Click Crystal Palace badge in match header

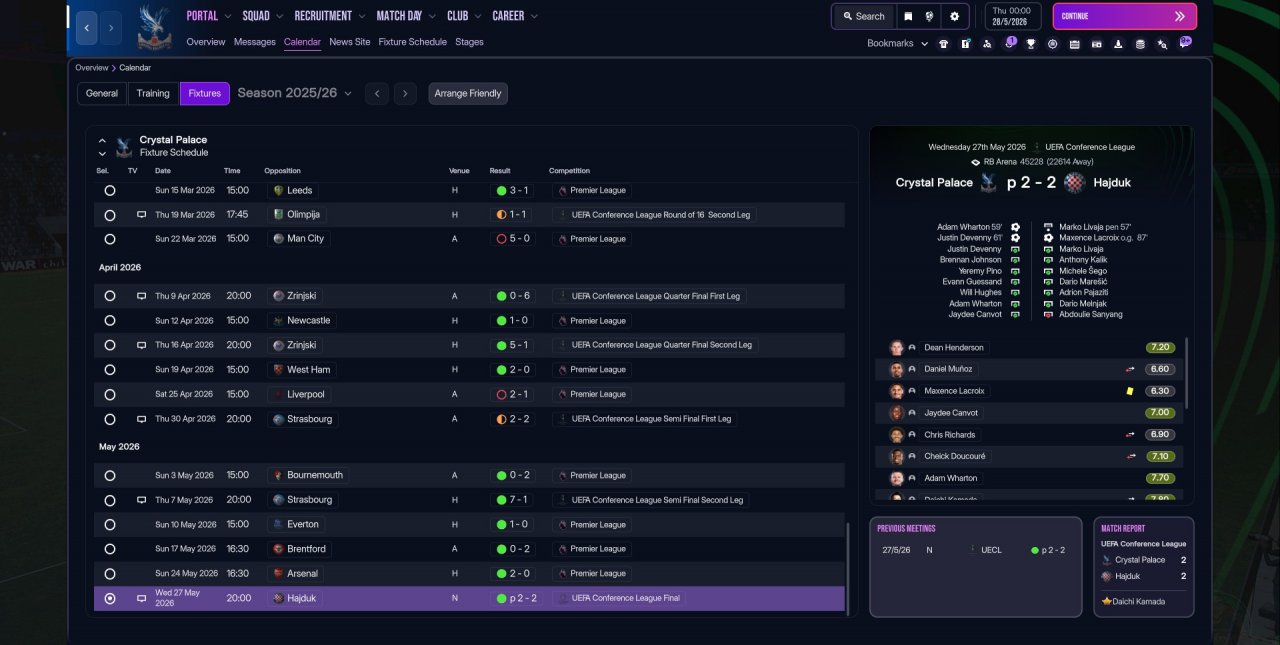tap(988, 182)
